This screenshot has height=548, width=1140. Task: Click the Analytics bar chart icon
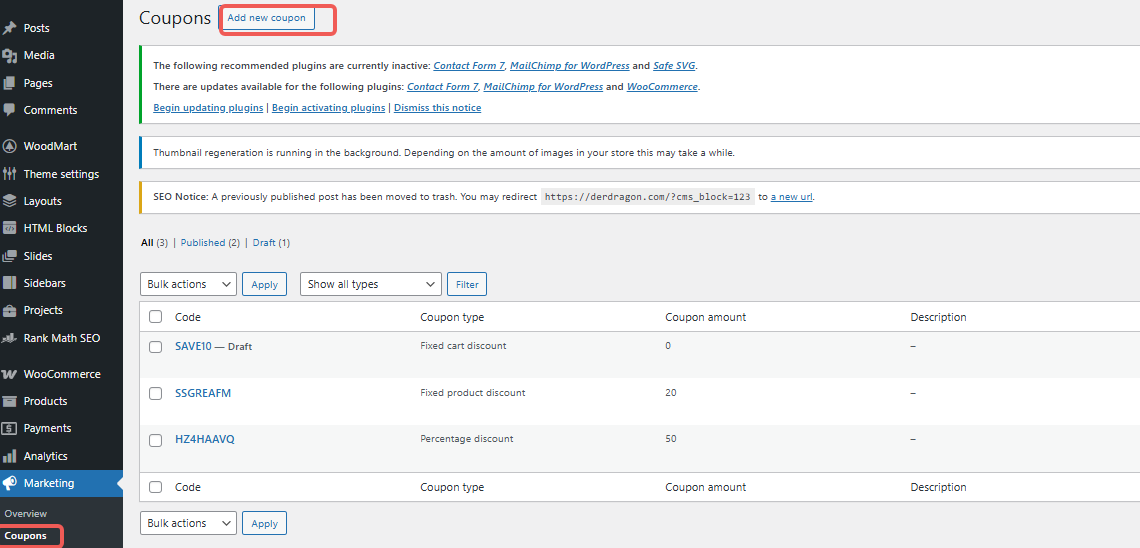(x=9, y=456)
